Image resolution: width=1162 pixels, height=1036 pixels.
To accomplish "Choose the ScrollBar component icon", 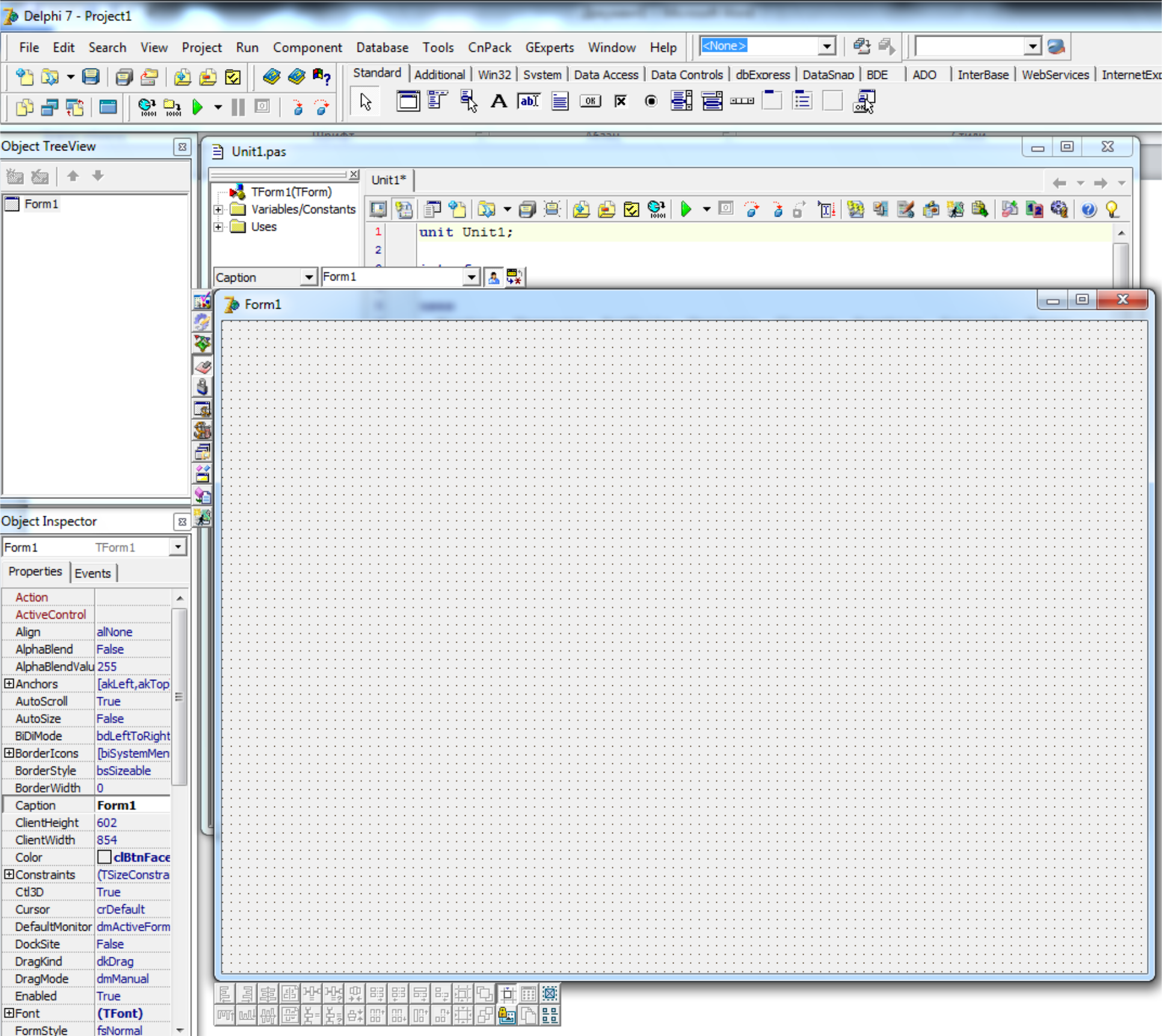I will pos(742,101).
